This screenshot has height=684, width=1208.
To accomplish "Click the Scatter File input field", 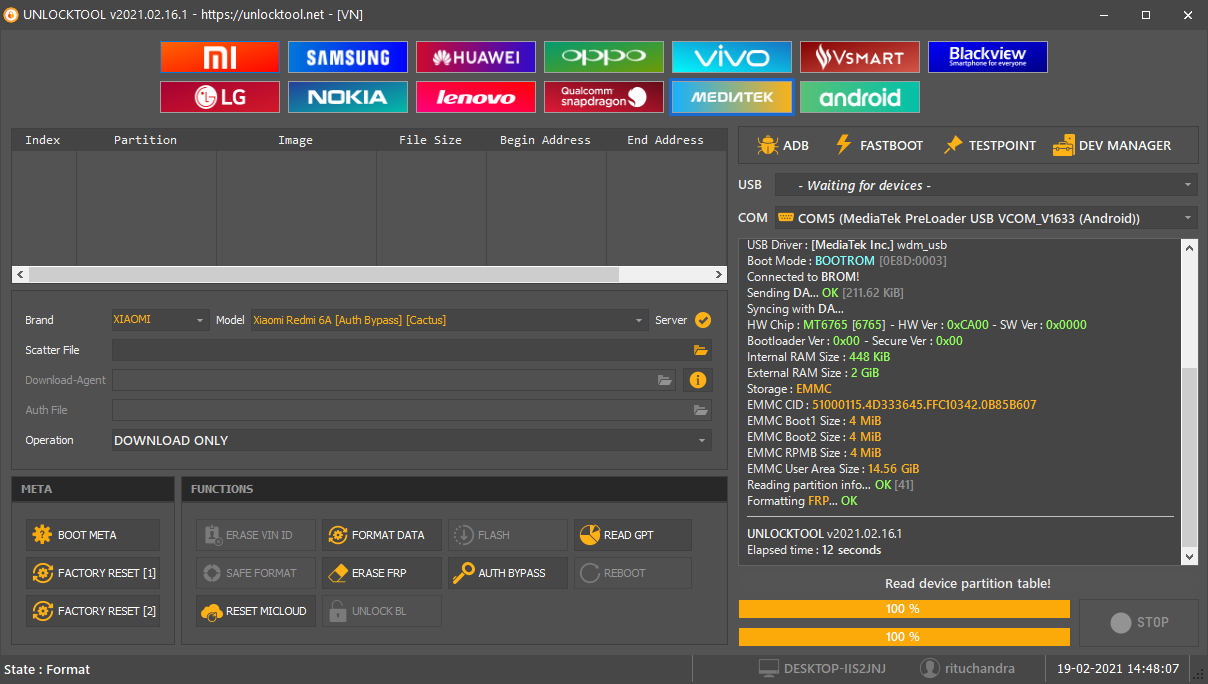I will click(x=402, y=350).
